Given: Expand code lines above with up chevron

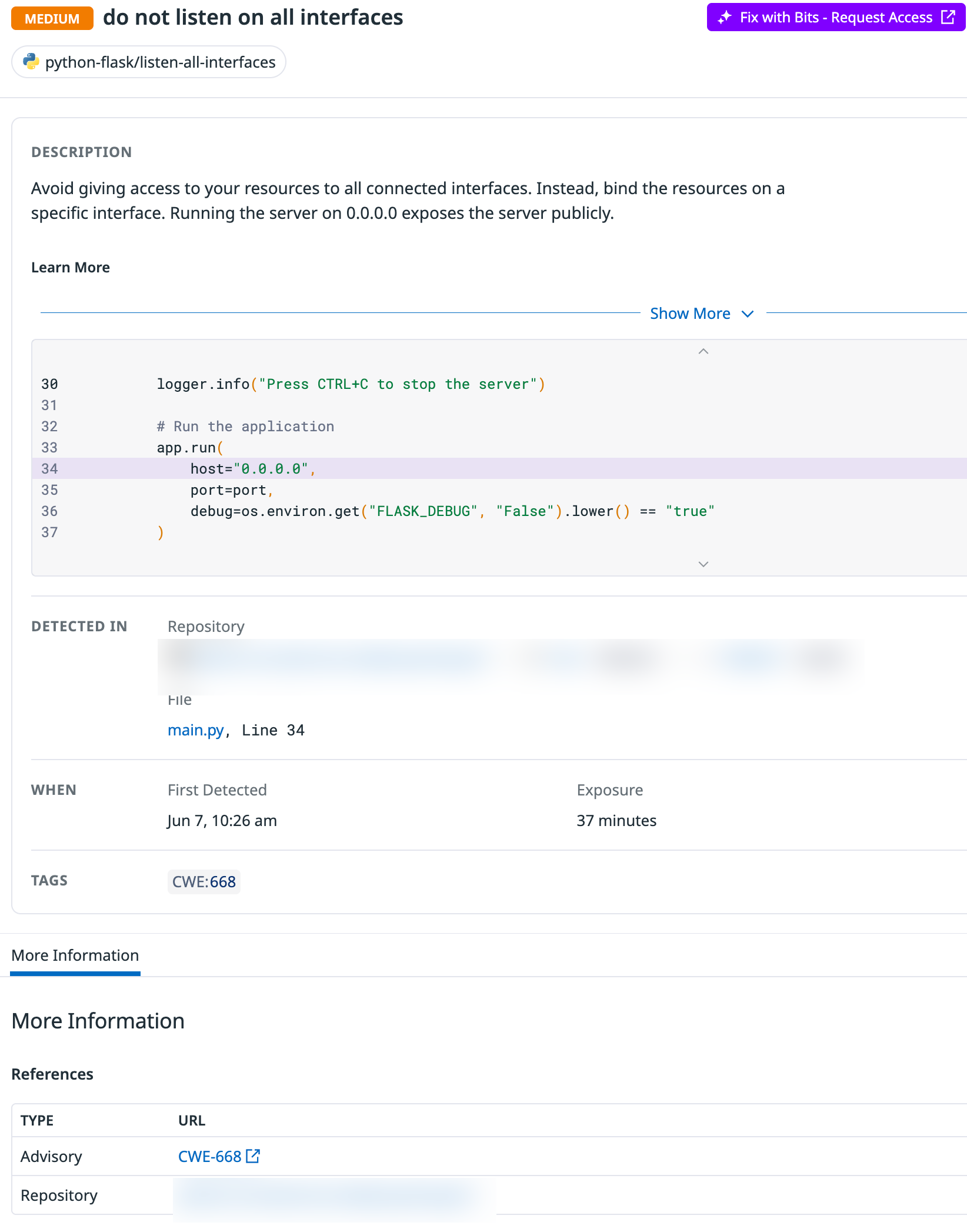Looking at the screenshot, I should (703, 351).
